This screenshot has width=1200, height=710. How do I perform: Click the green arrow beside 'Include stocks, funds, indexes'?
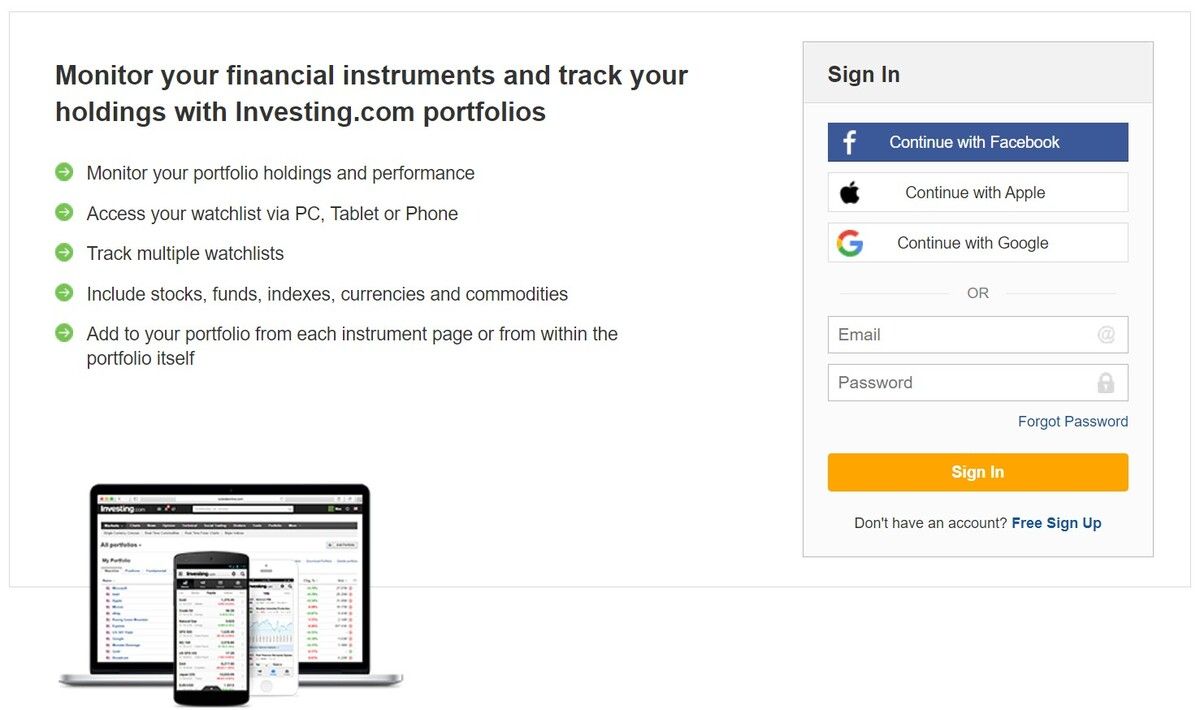[64, 293]
